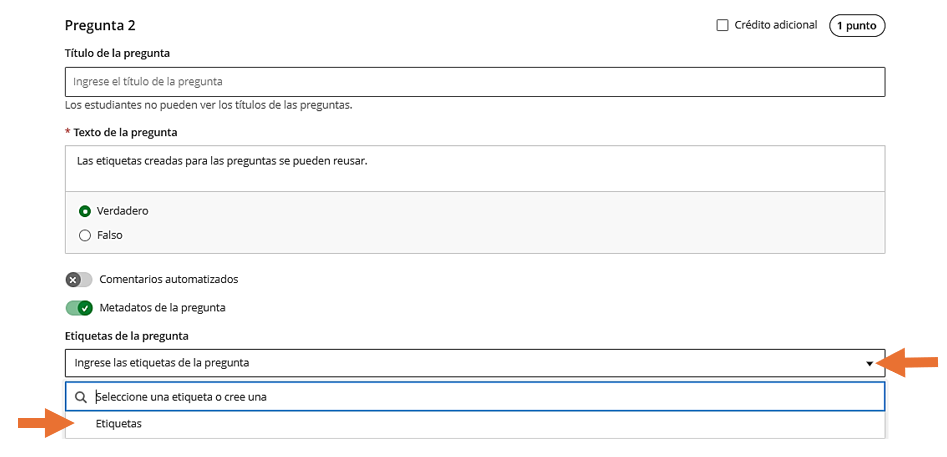
Task: Turn on Comentarios automatizados toggle
Action: coord(79,280)
